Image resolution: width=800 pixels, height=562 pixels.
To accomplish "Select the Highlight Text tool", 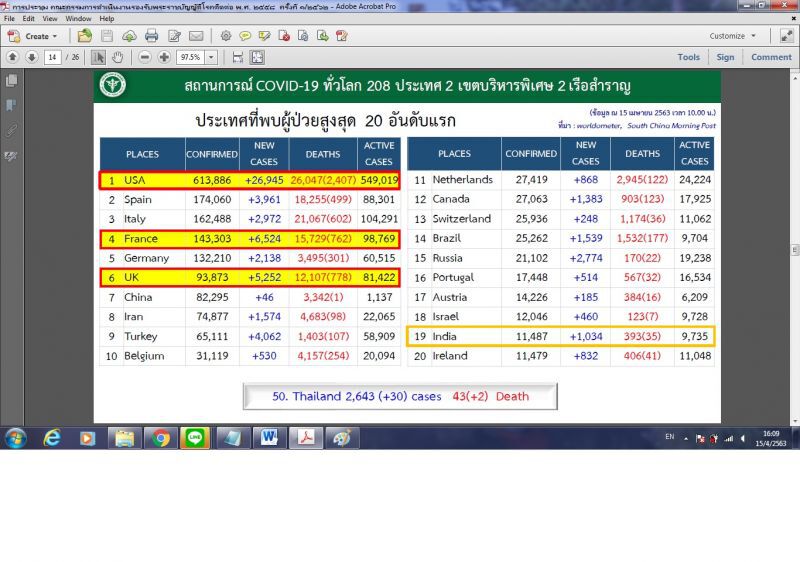I will (264, 36).
